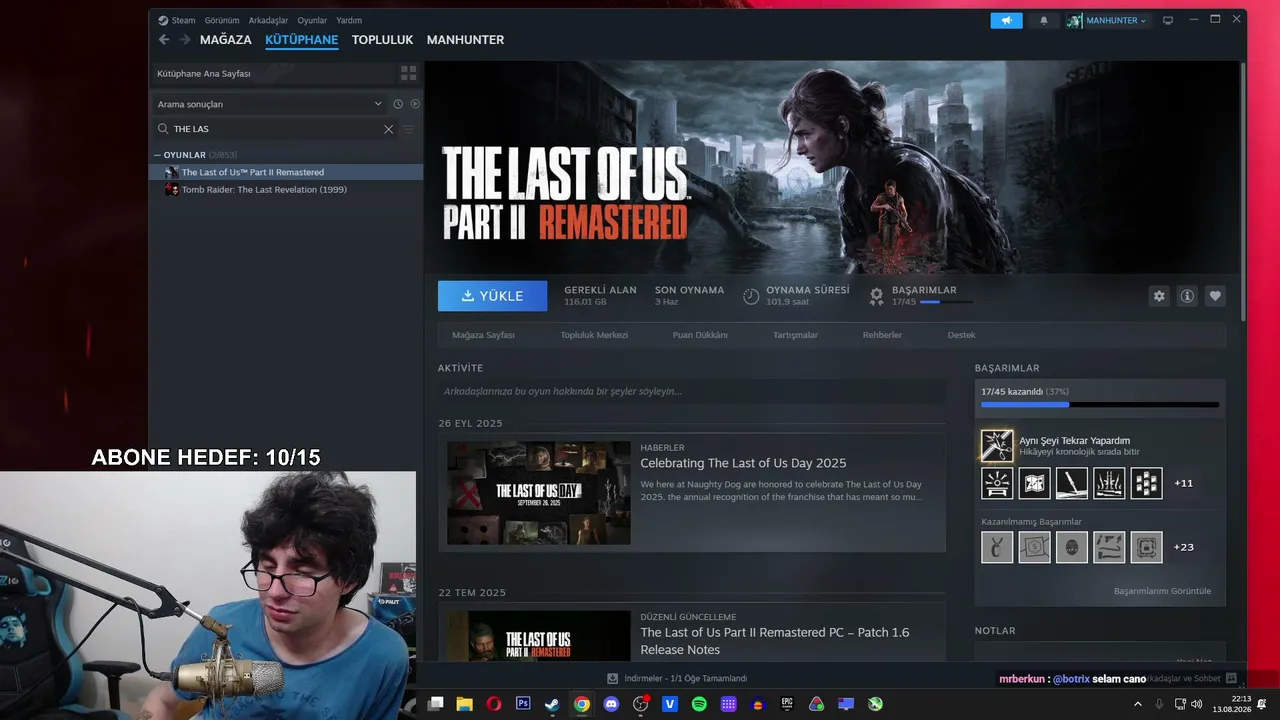Install the game with YÜKLE button
This screenshot has height=720, width=1280.
tap(493, 296)
